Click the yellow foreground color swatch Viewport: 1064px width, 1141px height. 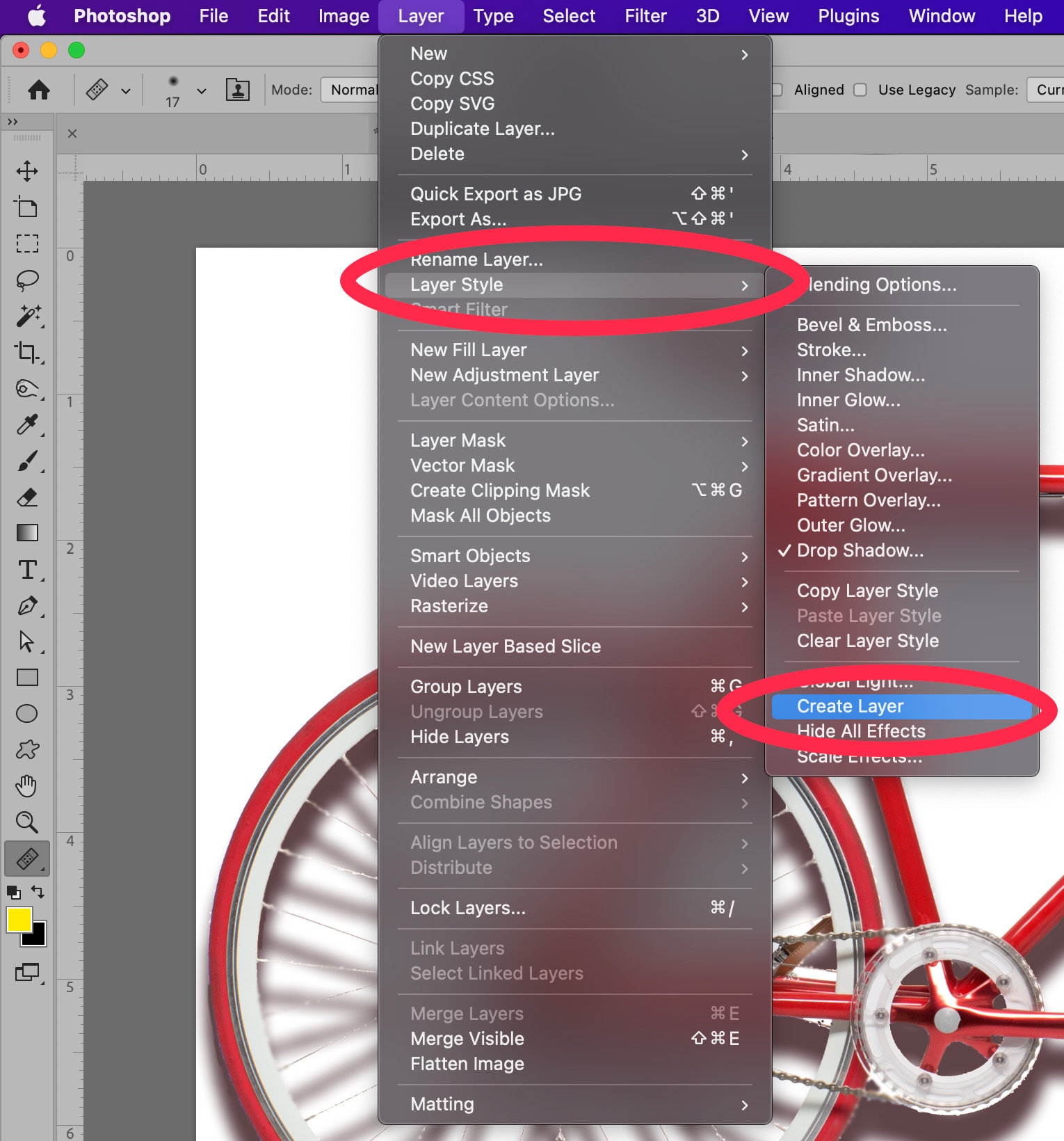pyautogui.click(x=19, y=920)
